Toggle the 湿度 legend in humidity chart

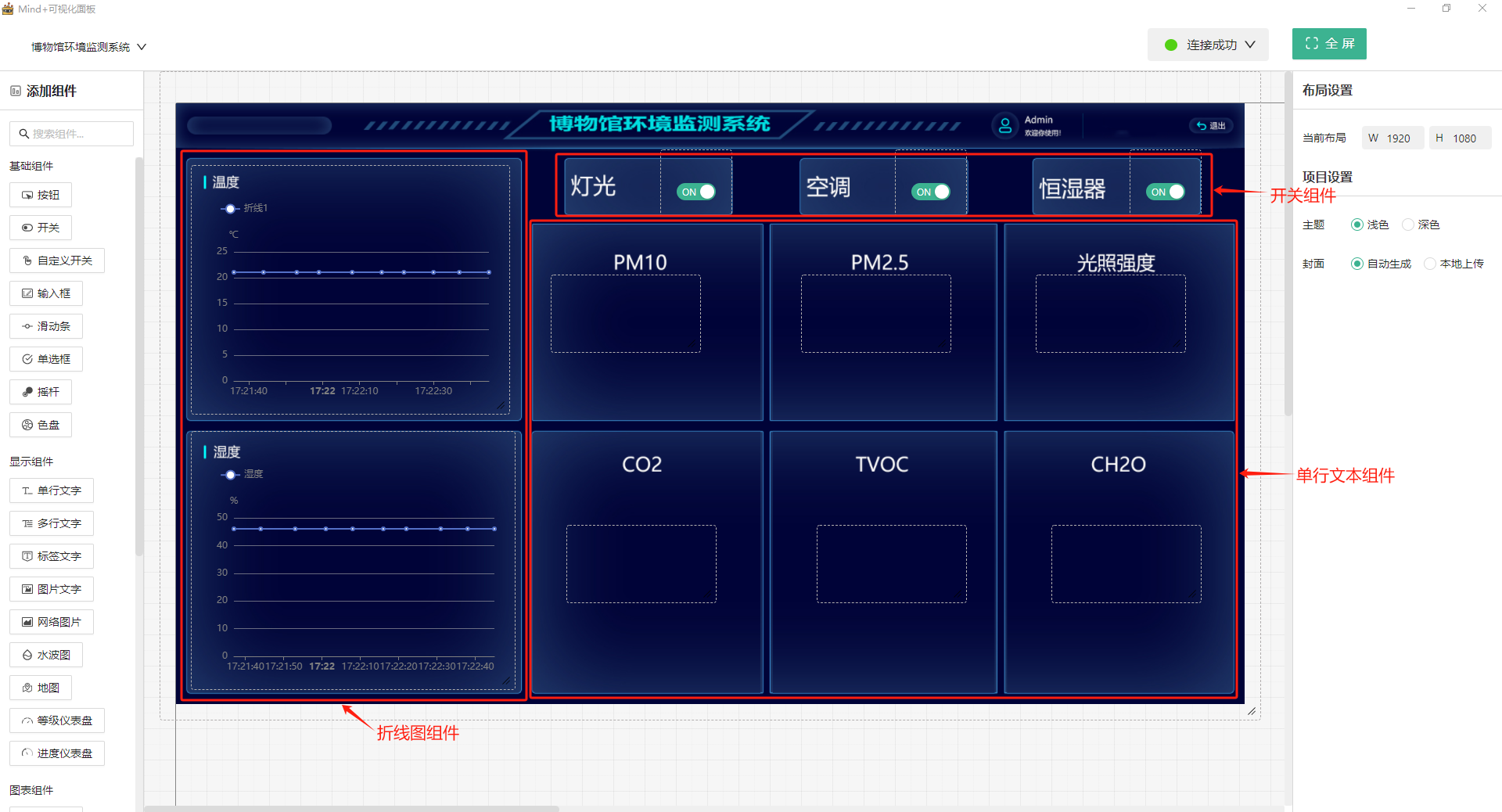click(243, 474)
